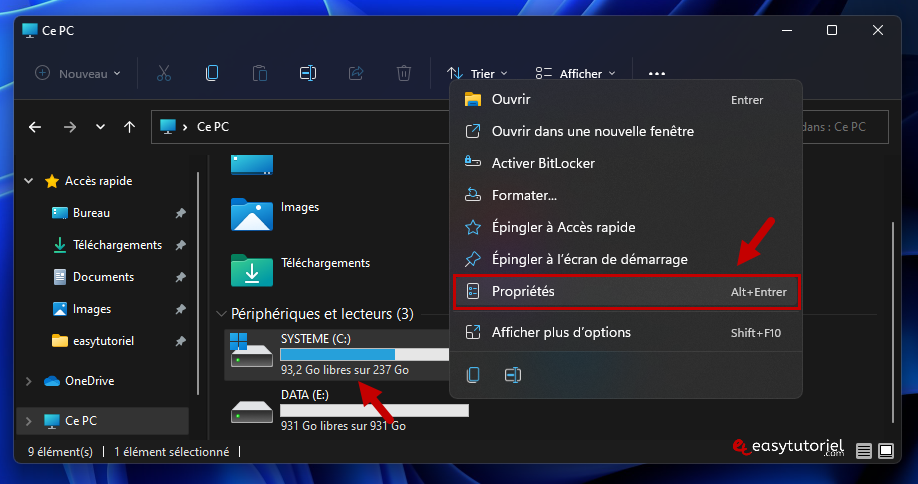The image size is (918, 484).
Task: Open the three-dots more options menu
Action: [x=657, y=74]
